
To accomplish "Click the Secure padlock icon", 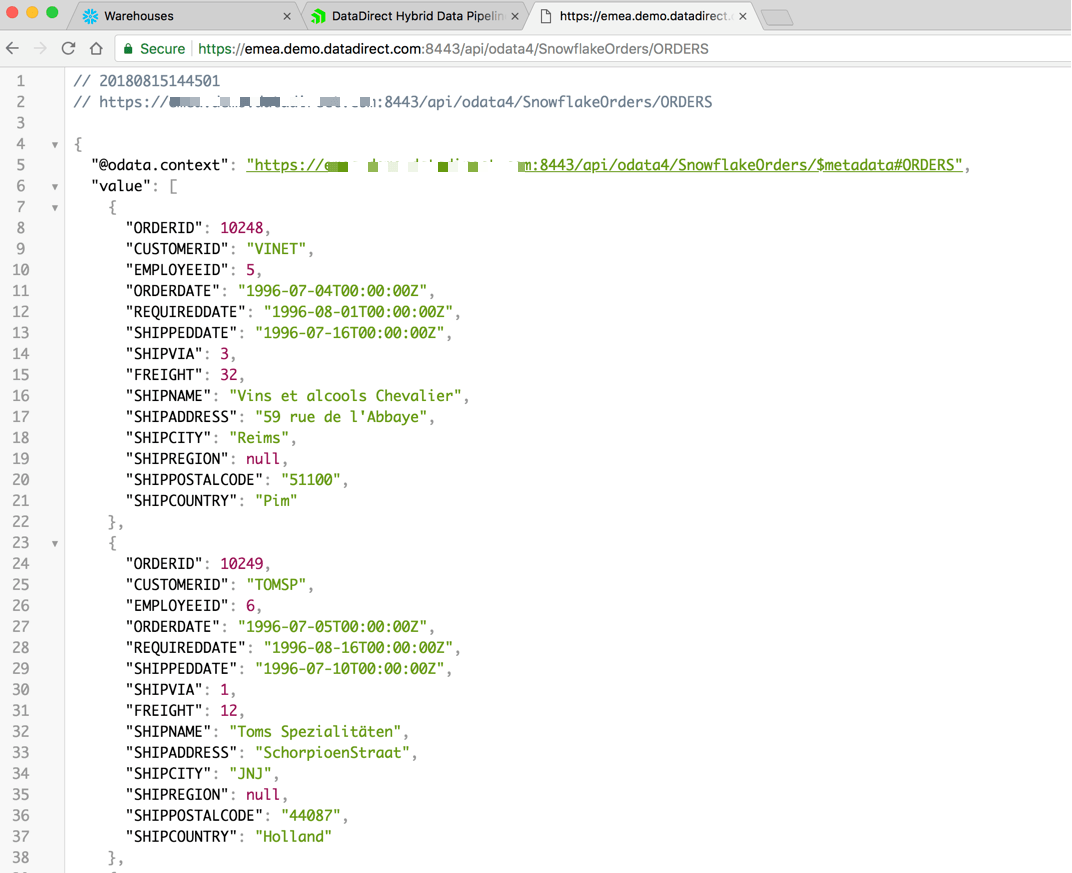I will coord(128,48).
